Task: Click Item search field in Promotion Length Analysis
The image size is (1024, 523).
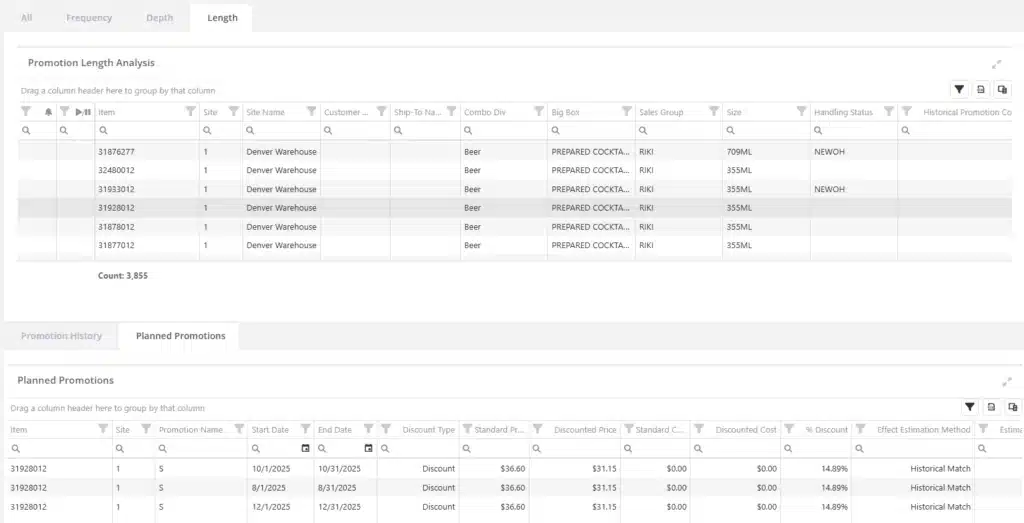Action: [147, 131]
